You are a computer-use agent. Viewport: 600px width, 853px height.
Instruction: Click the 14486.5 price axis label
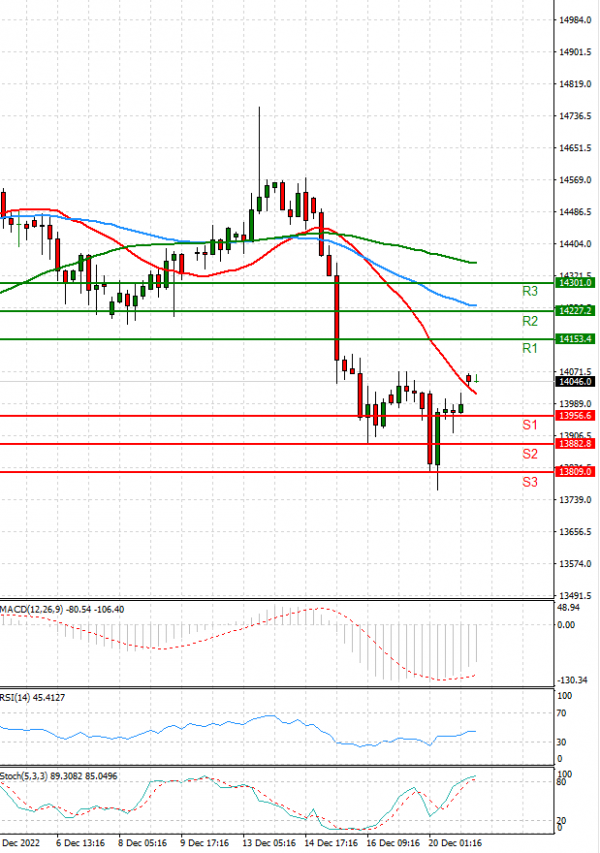click(575, 212)
